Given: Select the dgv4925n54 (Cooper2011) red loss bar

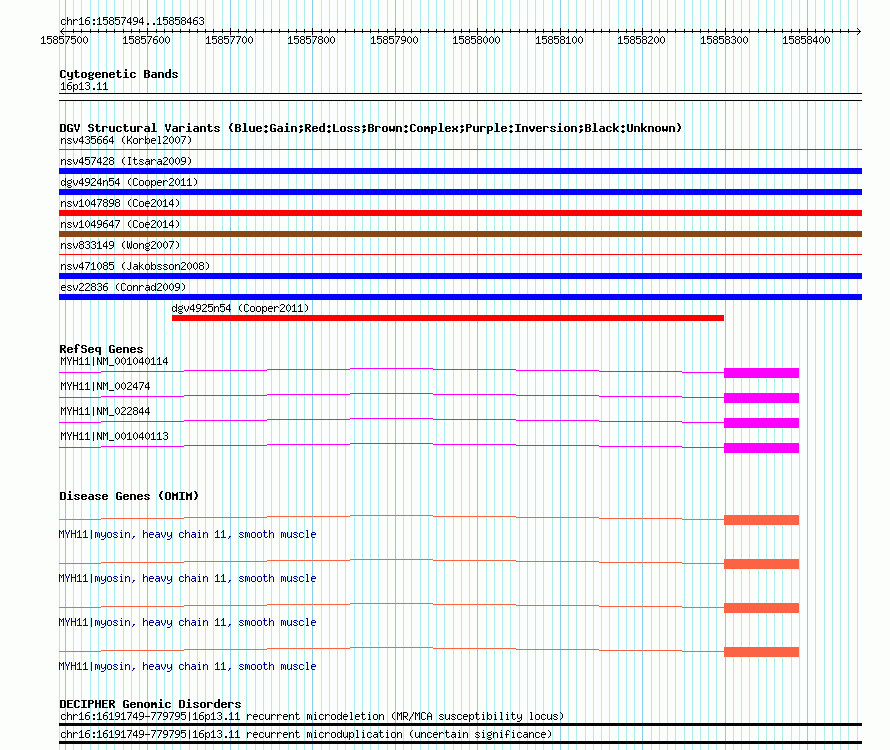Looking at the screenshot, I should pyautogui.click(x=448, y=318).
